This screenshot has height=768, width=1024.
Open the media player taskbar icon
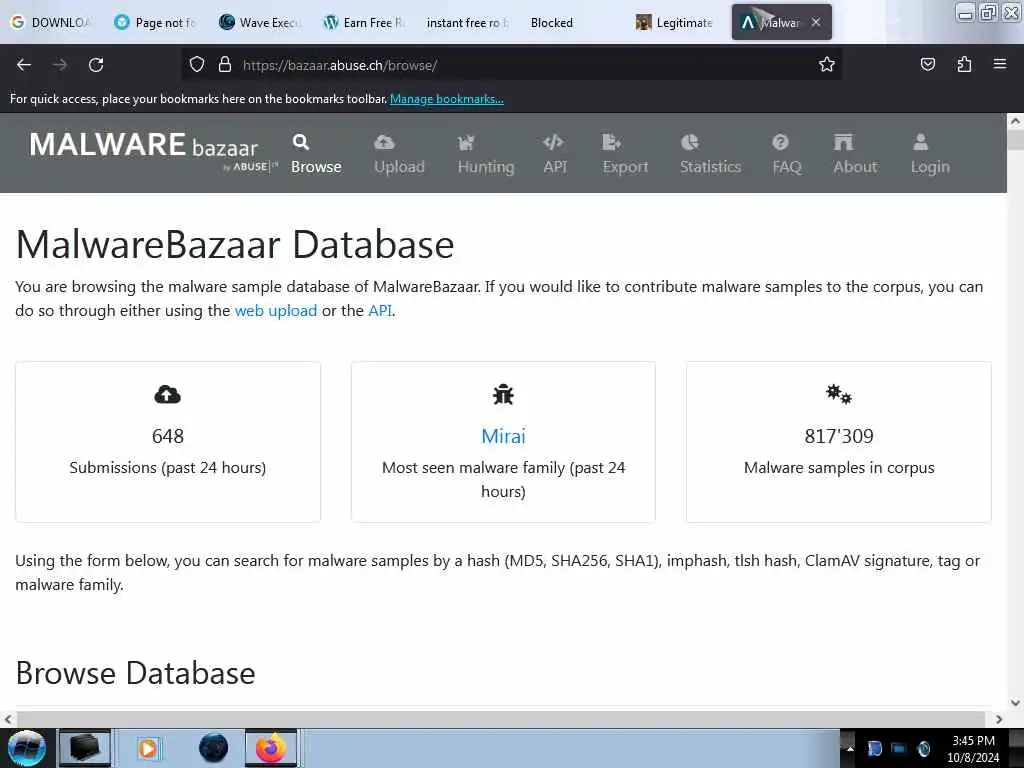tap(148, 748)
